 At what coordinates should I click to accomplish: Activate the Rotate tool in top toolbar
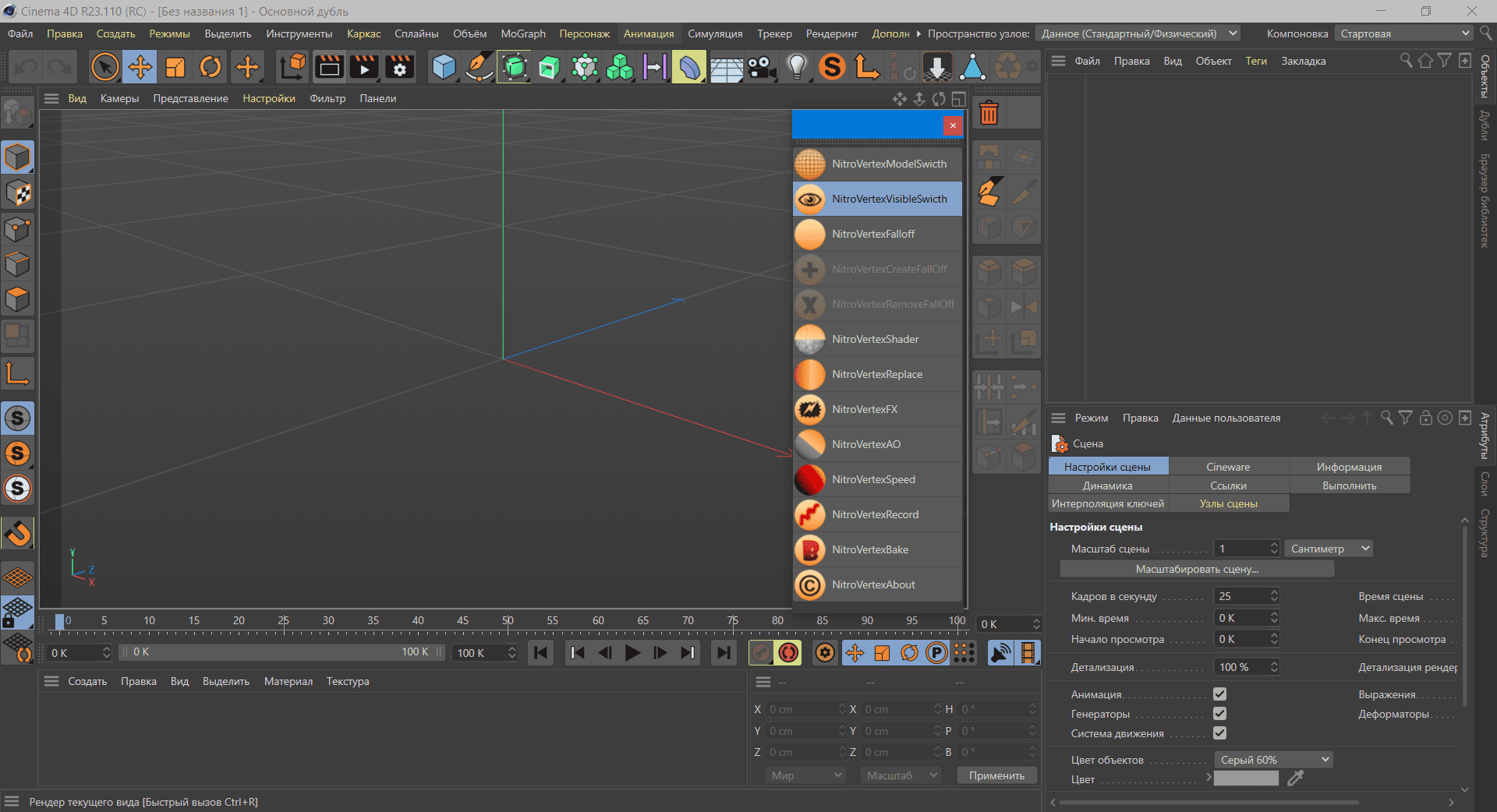(x=211, y=67)
